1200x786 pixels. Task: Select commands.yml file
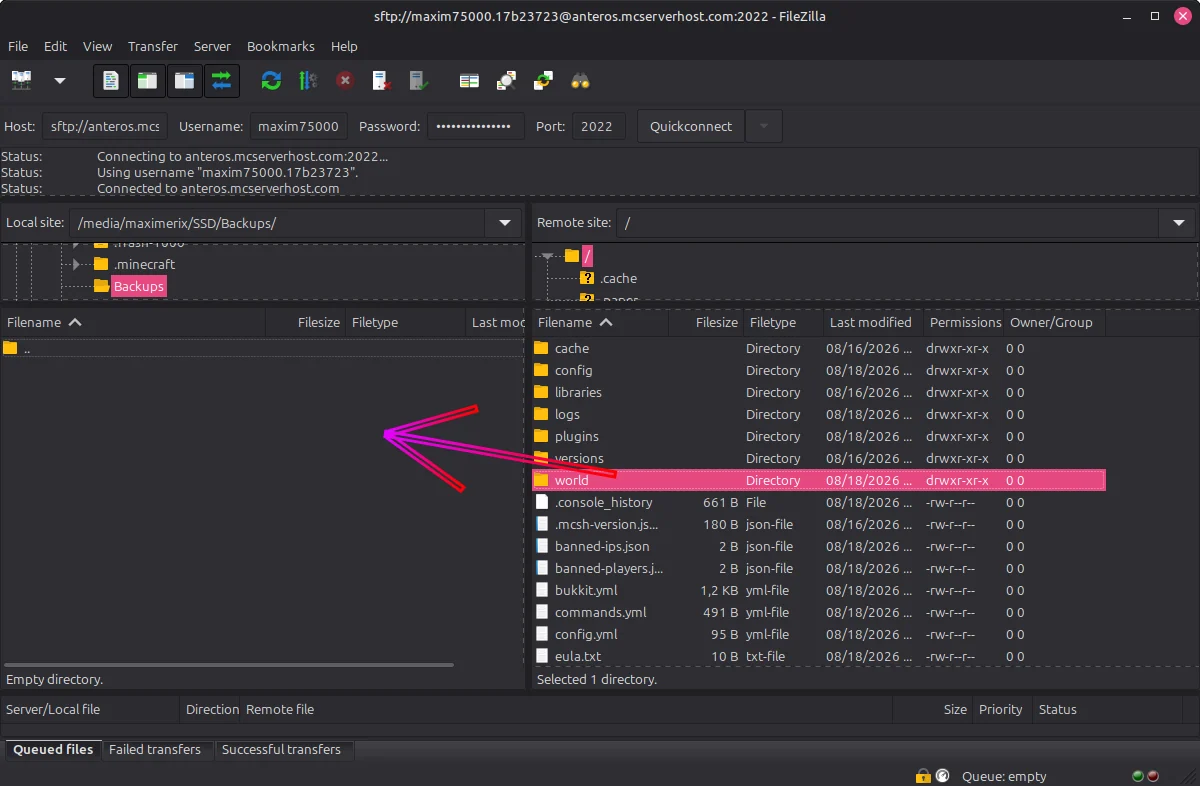pos(601,612)
